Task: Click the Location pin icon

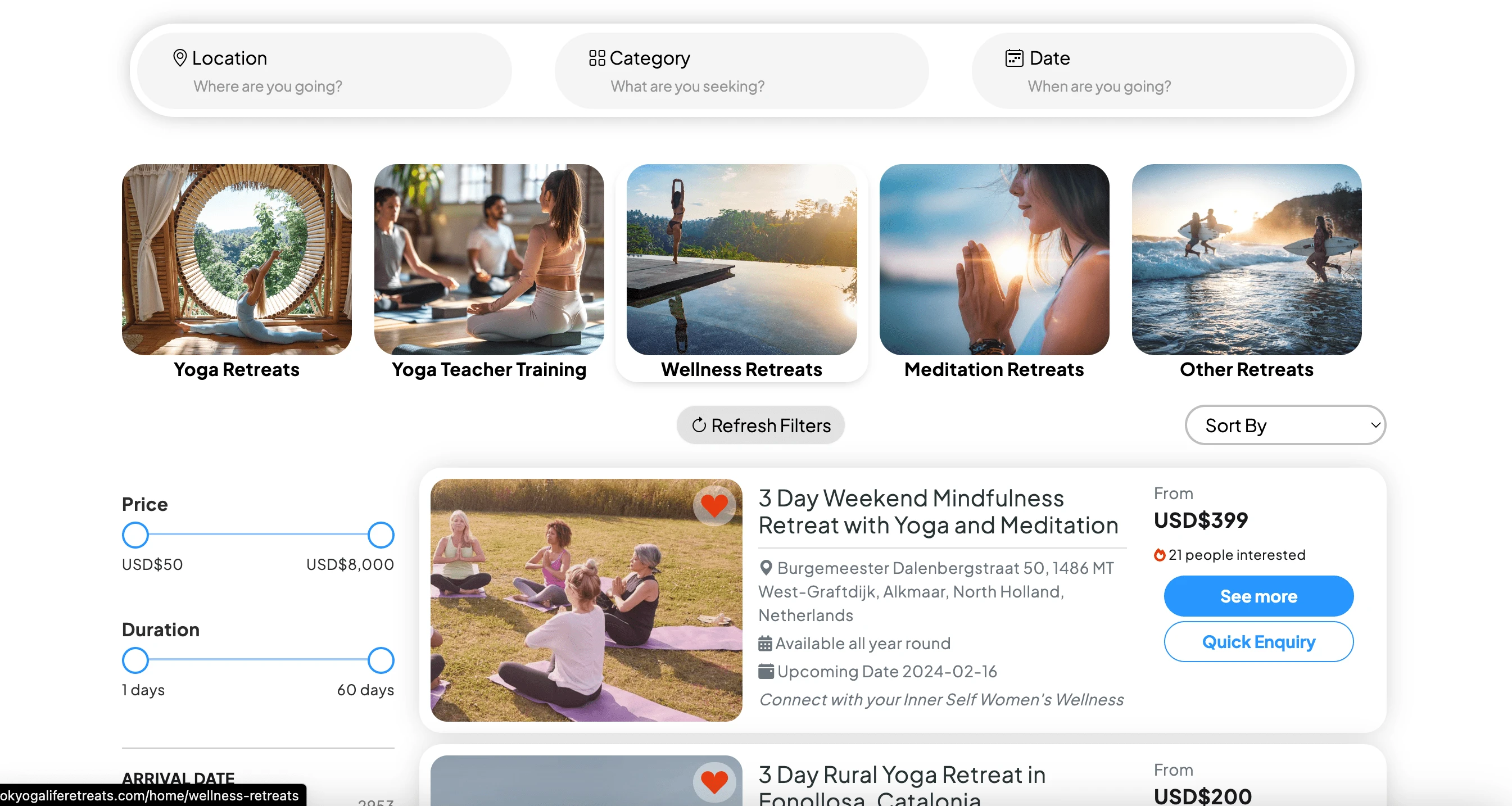Action: [x=180, y=57]
